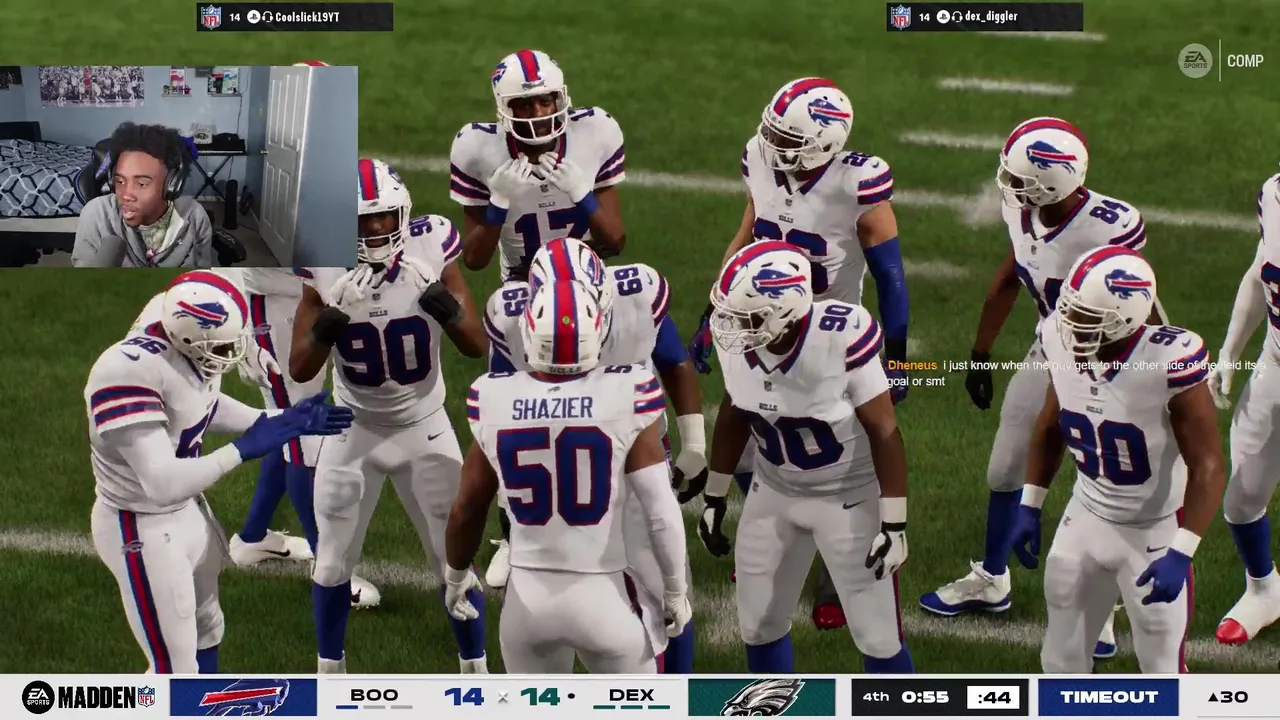
Task: Select the streamer webcam overlay
Action: [179, 167]
